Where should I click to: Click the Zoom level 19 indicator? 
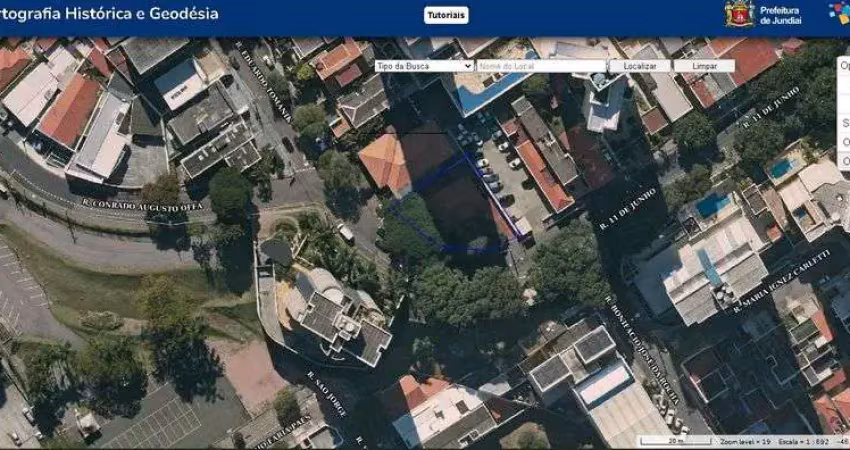[744, 440]
